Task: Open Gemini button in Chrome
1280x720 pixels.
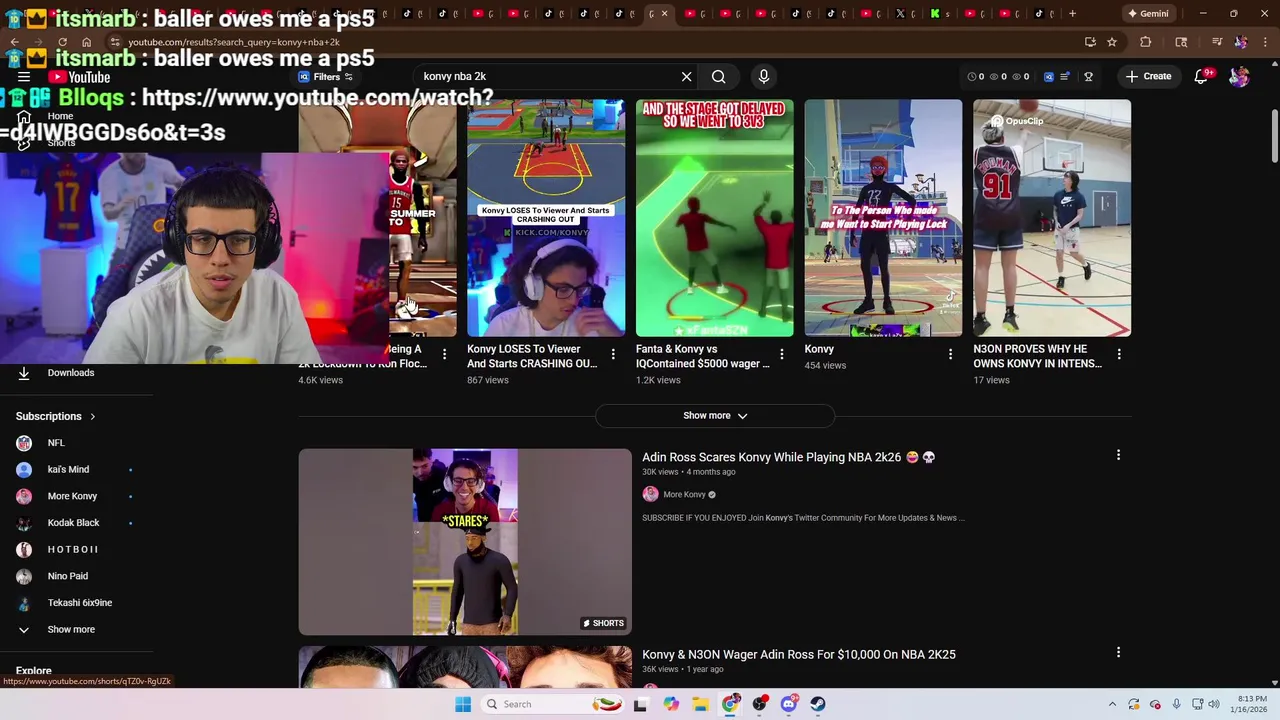Action: pyautogui.click(x=1148, y=13)
